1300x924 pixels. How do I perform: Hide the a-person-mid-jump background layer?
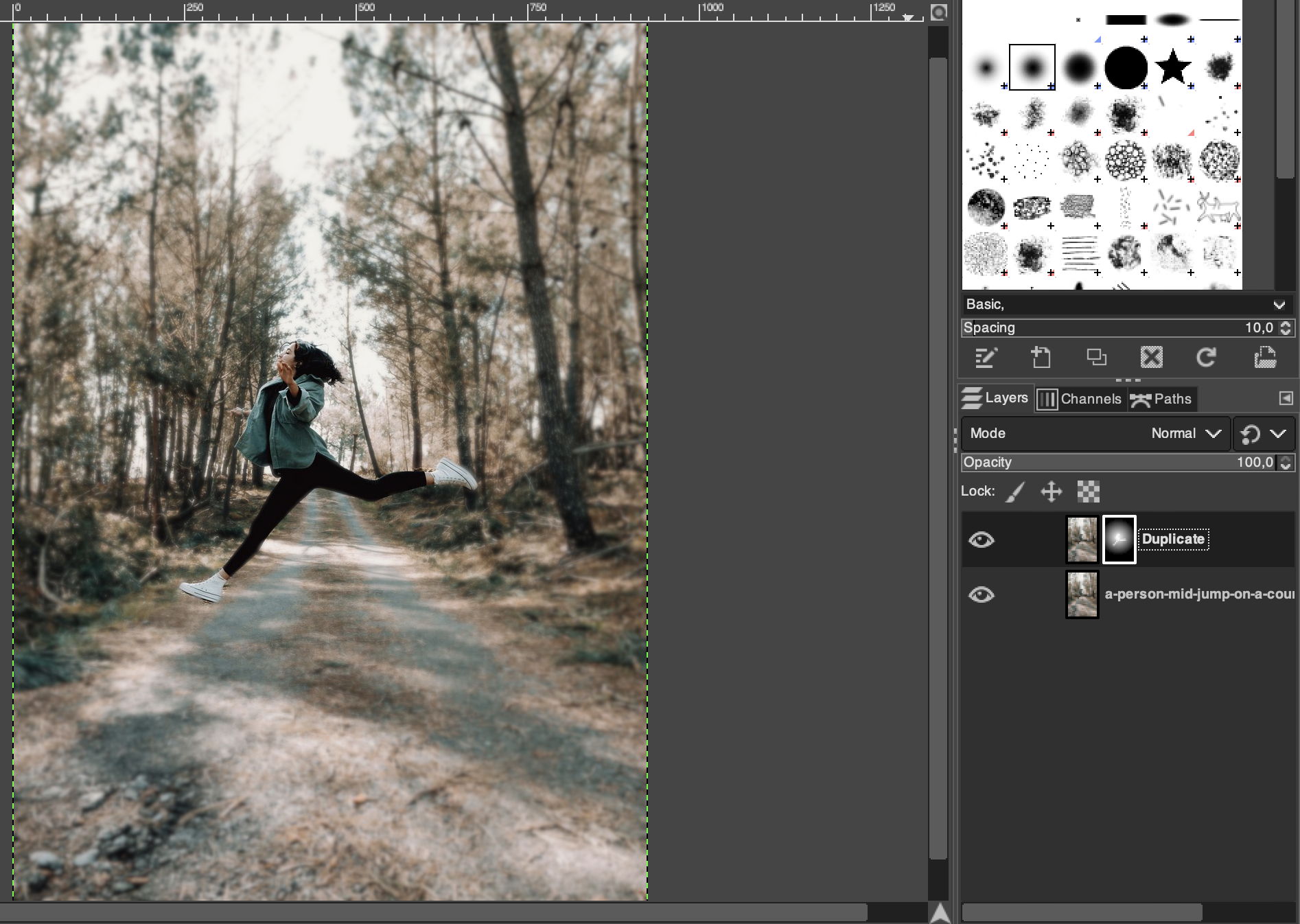(x=981, y=594)
